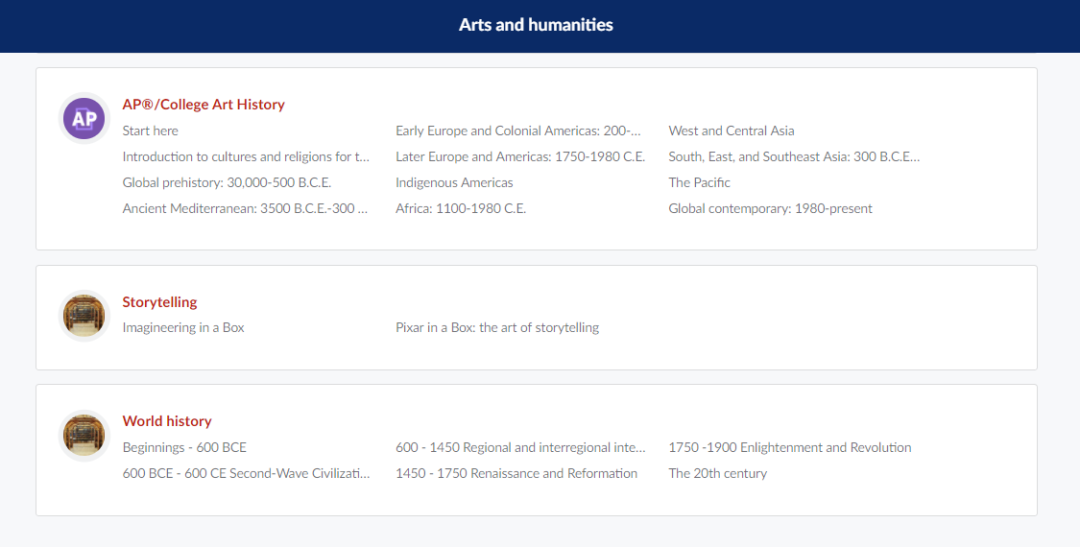This screenshot has height=547, width=1080.
Task: Select Global contemporary: 1980-present
Action: 770,209
